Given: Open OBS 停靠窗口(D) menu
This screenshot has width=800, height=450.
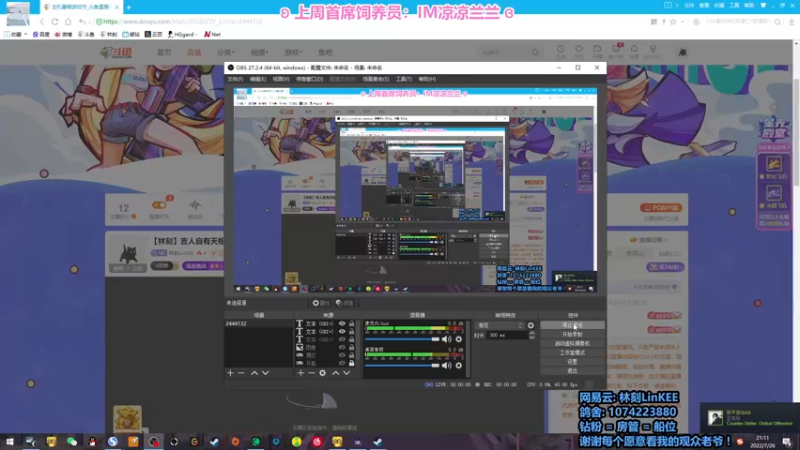Looking at the screenshot, I should coord(309,79).
